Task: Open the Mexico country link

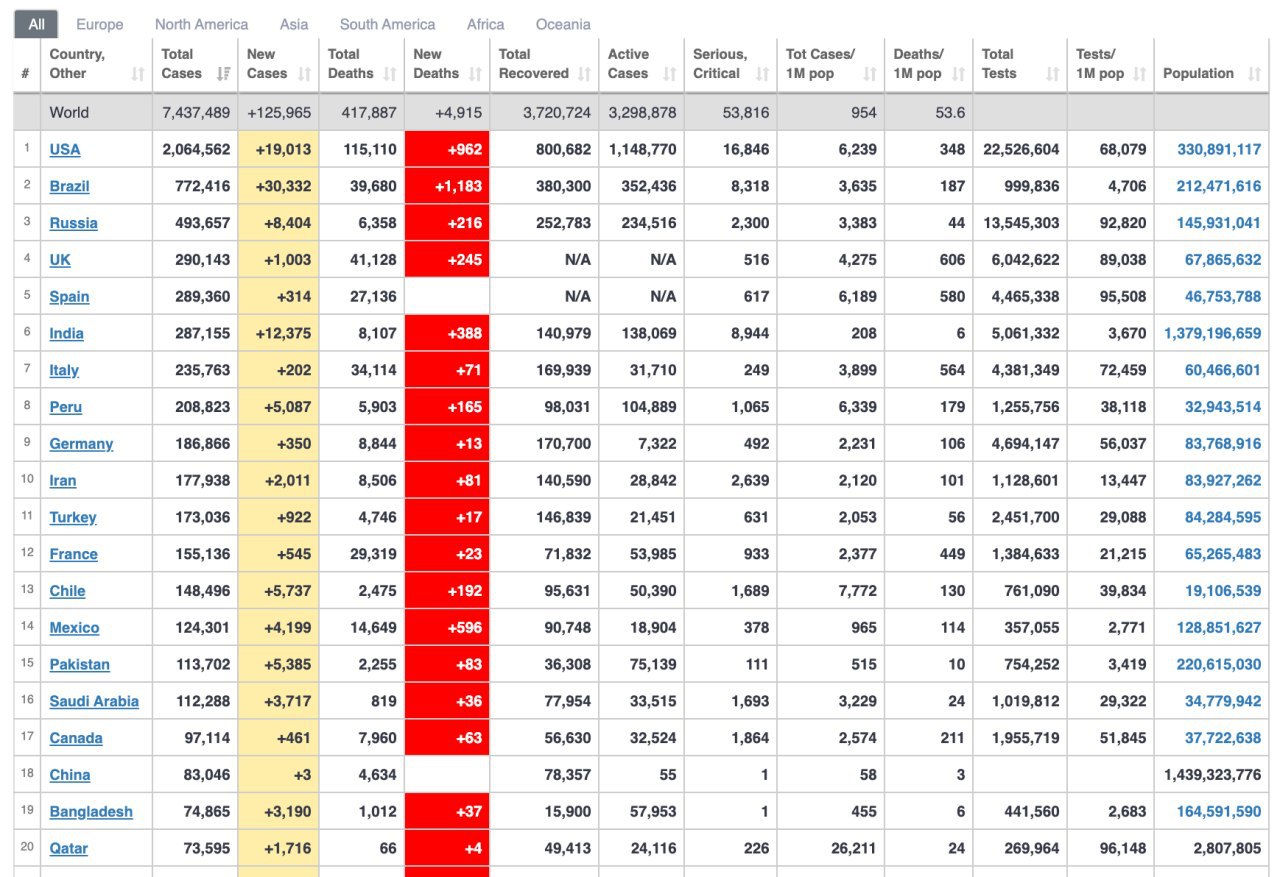Action: pyautogui.click(x=75, y=628)
